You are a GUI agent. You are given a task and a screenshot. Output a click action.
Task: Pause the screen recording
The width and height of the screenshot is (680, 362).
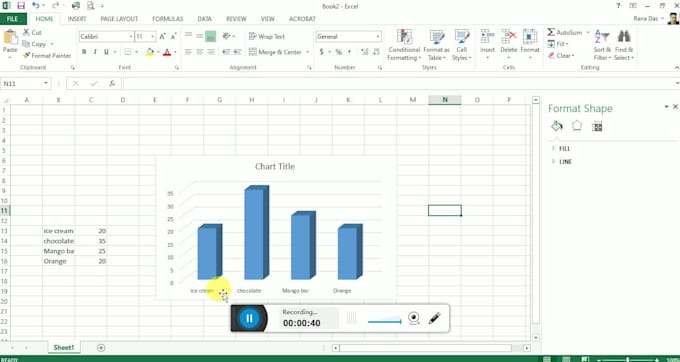pyautogui.click(x=249, y=318)
